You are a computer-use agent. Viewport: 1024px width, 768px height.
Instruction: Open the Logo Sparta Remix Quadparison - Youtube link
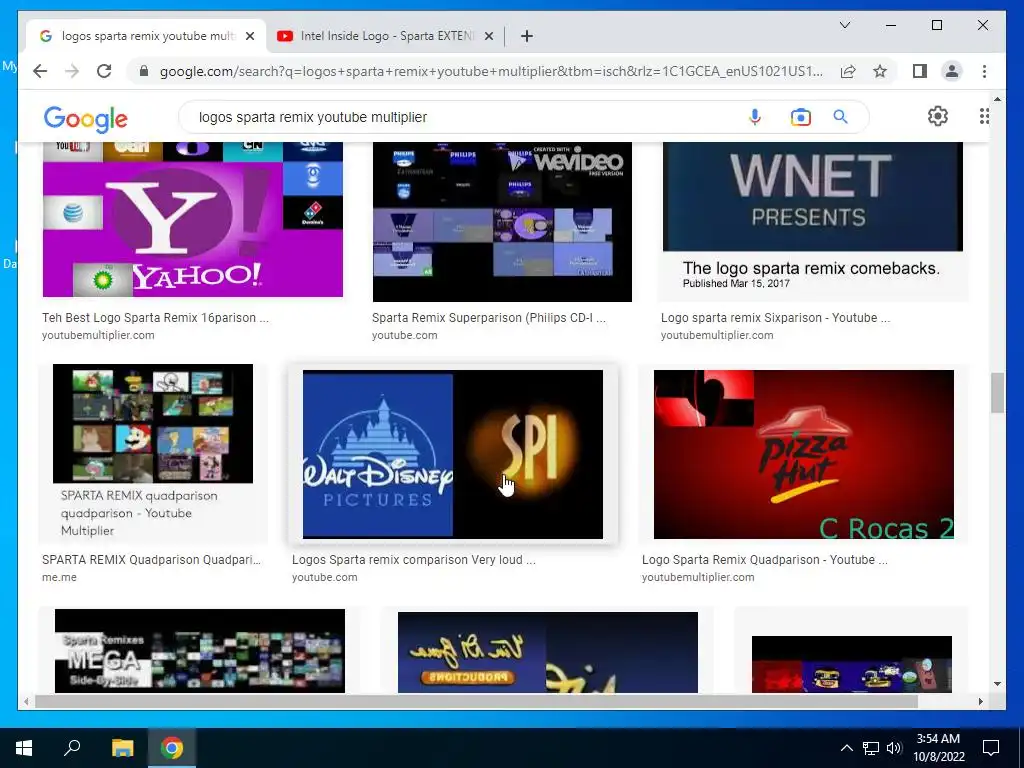pyautogui.click(x=765, y=560)
